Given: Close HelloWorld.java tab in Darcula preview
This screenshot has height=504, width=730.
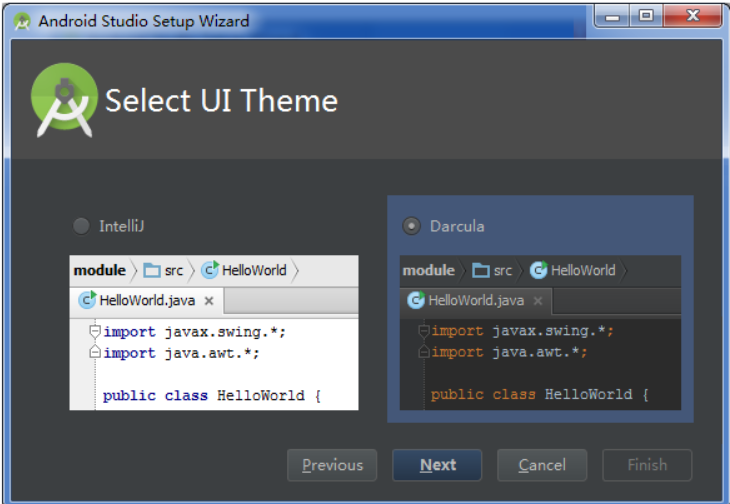Looking at the screenshot, I should (x=538, y=301).
